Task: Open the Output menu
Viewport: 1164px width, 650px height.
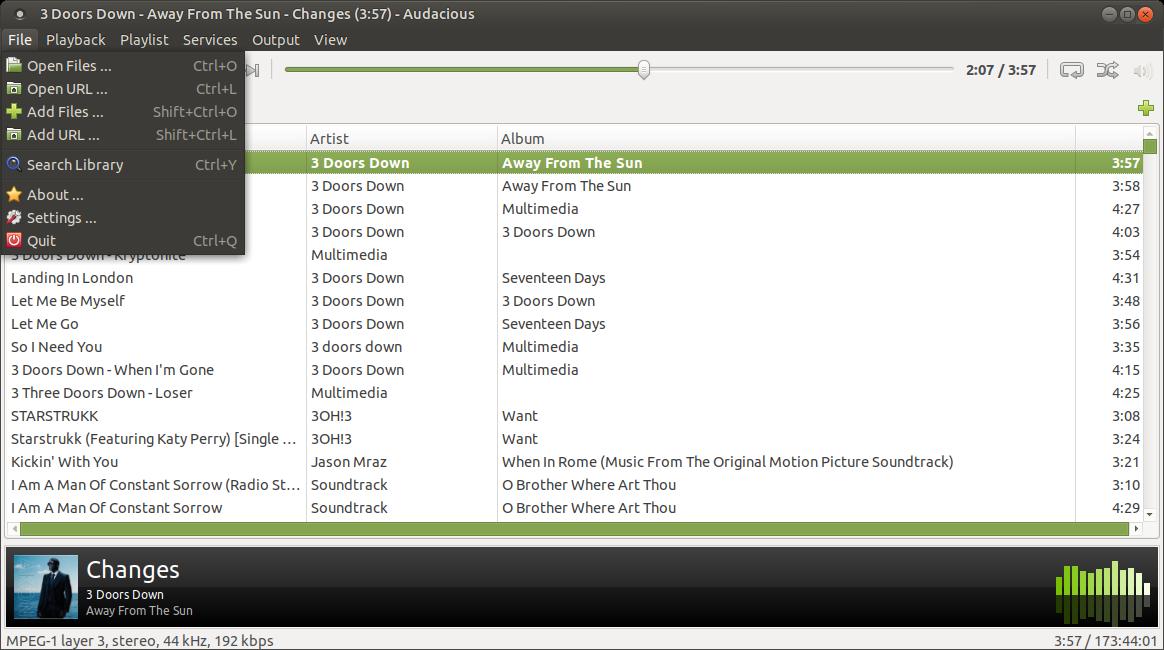Action: 275,40
